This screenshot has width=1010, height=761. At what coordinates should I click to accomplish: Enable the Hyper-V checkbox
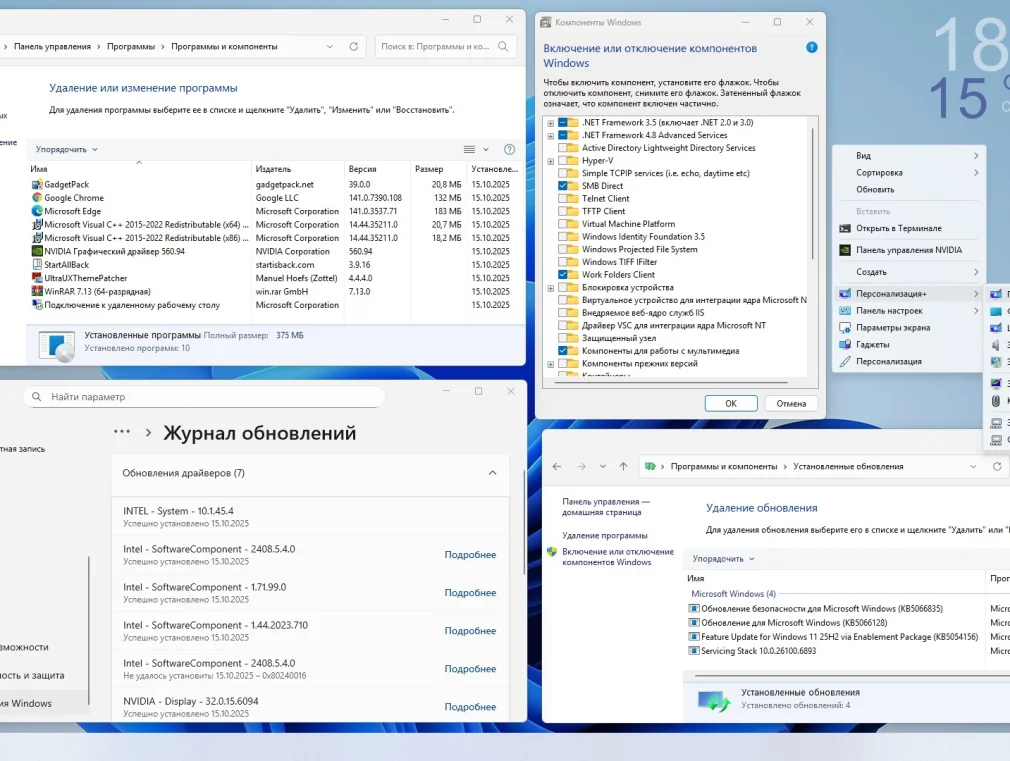pyautogui.click(x=563, y=160)
